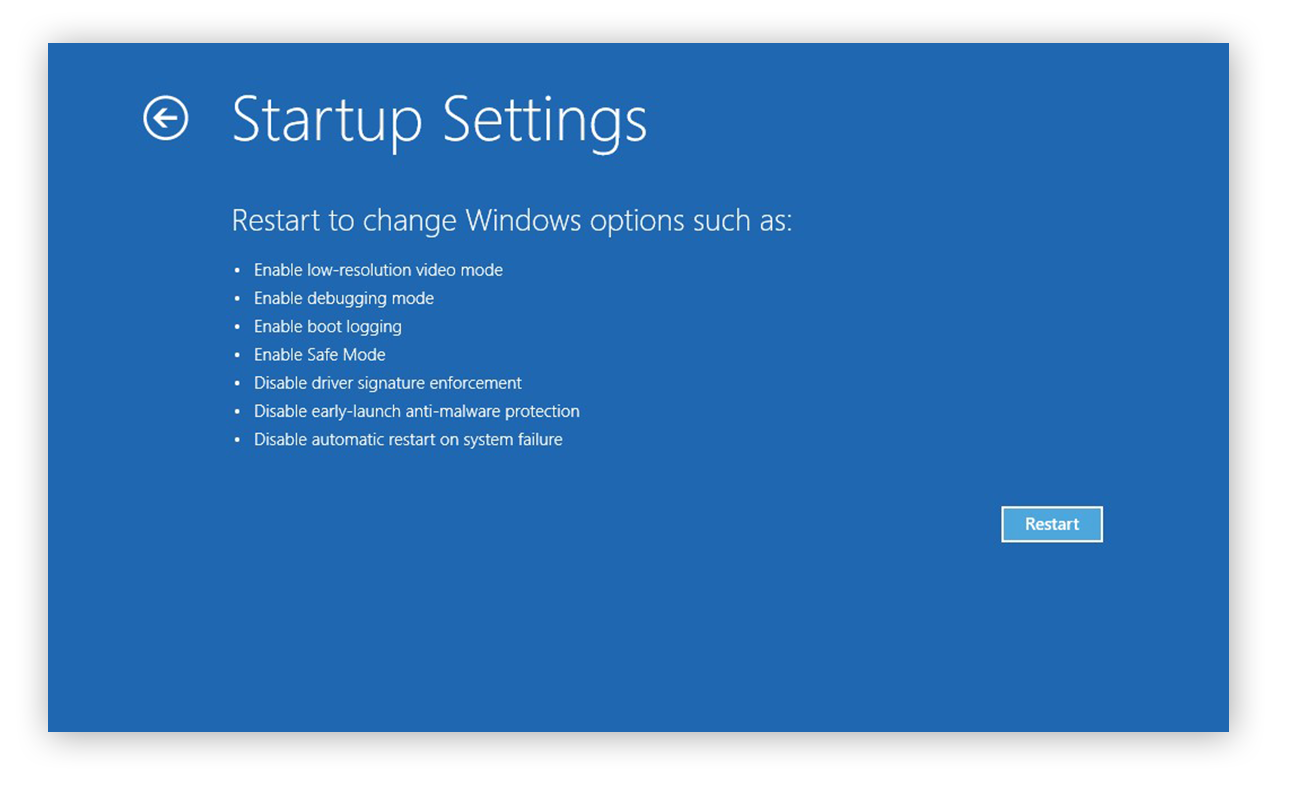Click the bullet before 'Disable driver signature enforcement'
Image resolution: width=1295 pixels, height=793 pixels.
coord(238,384)
